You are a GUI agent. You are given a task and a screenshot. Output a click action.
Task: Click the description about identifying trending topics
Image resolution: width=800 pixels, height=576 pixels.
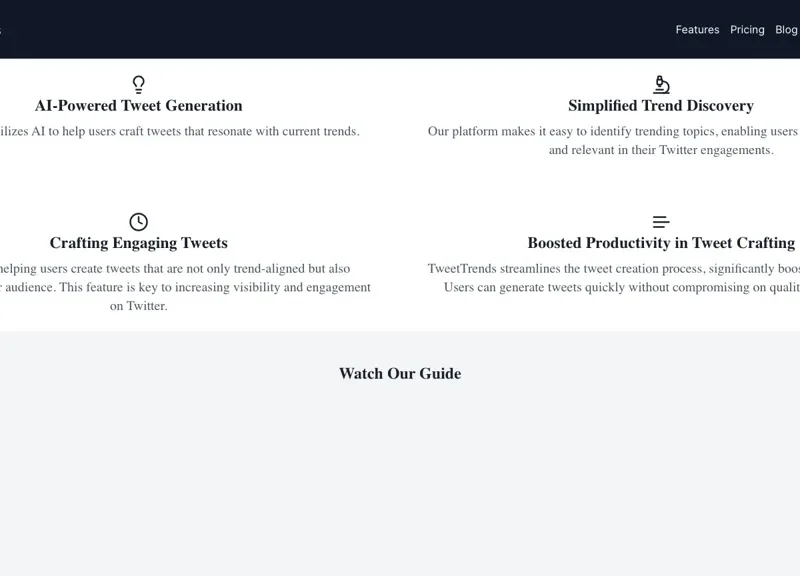(x=612, y=140)
